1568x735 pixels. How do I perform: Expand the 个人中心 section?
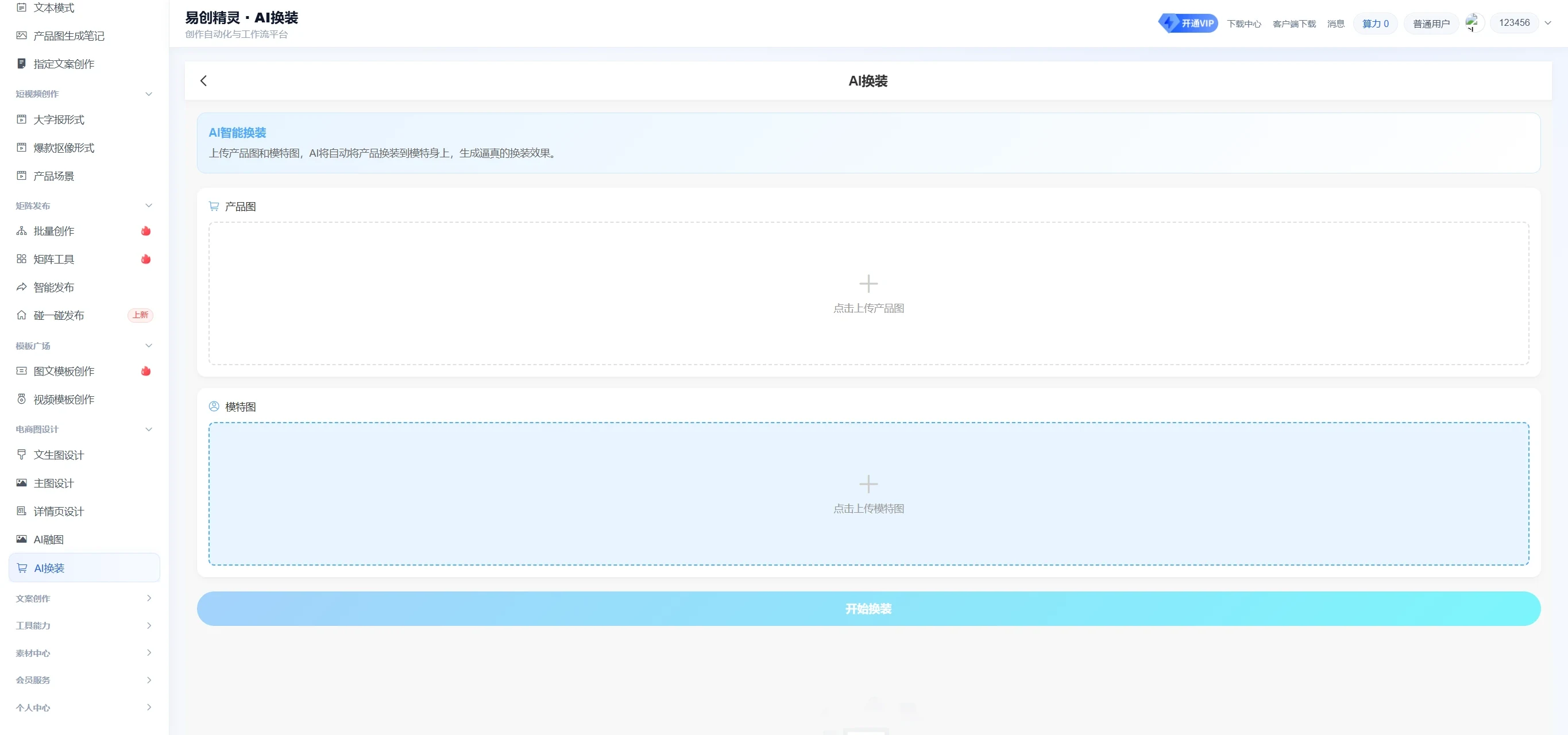coord(149,707)
